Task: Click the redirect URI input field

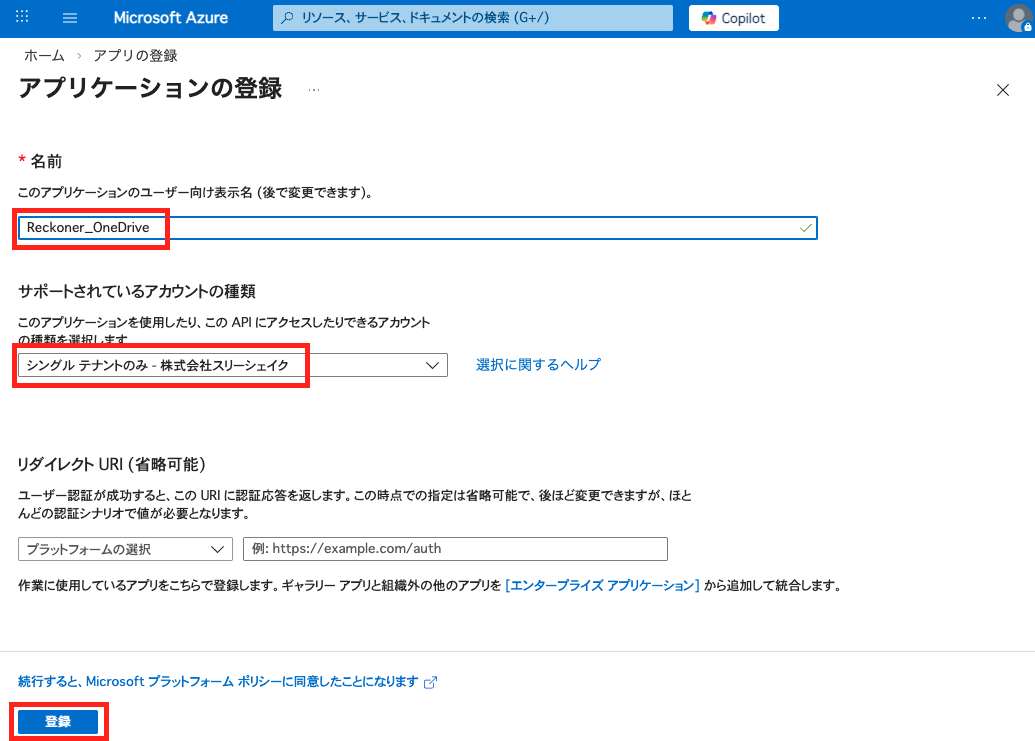Action: (x=455, y=549)
